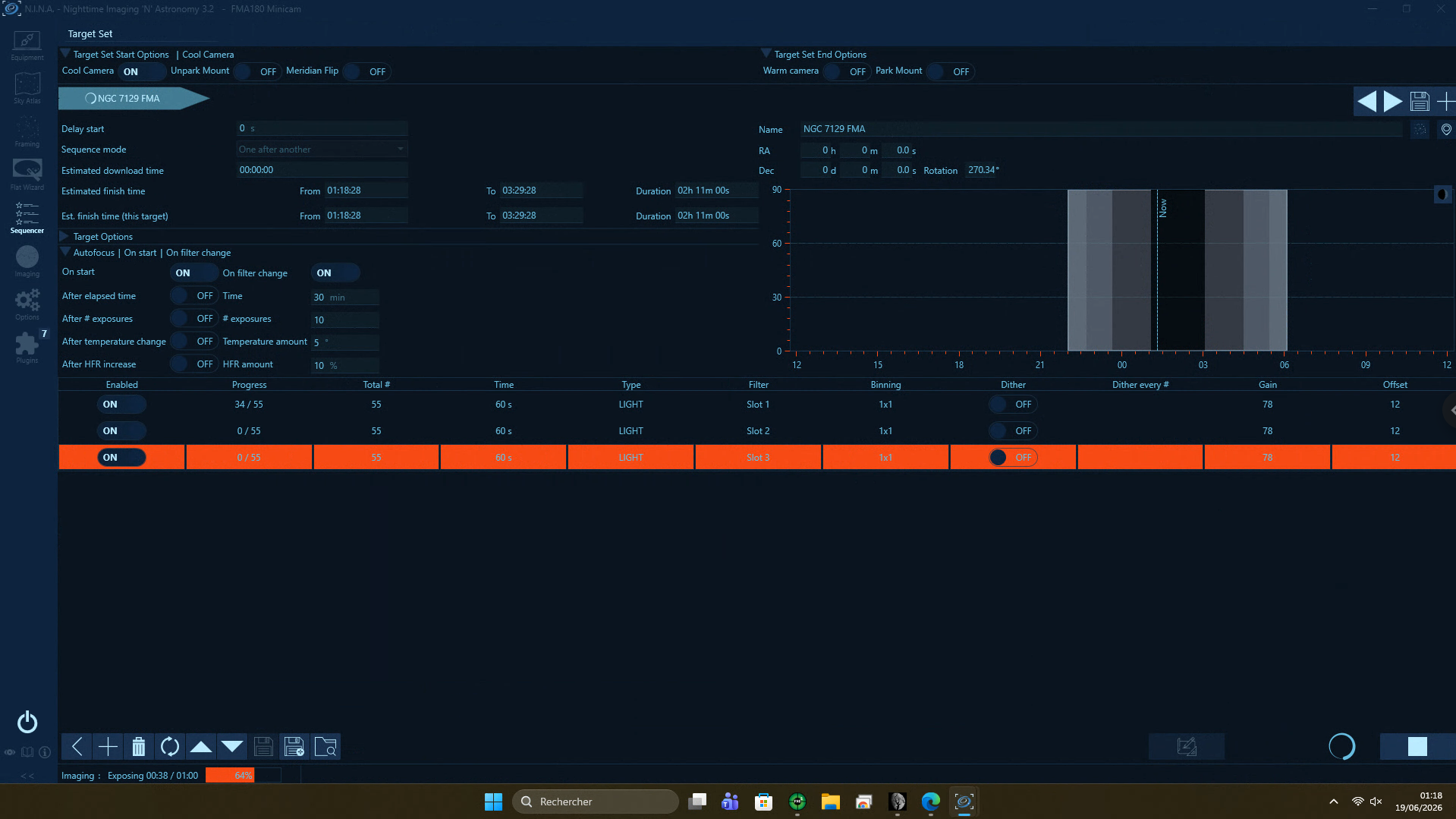Toggle Warm camera switch
This screenshot has width=1456, height=819.
pos(846,72)
